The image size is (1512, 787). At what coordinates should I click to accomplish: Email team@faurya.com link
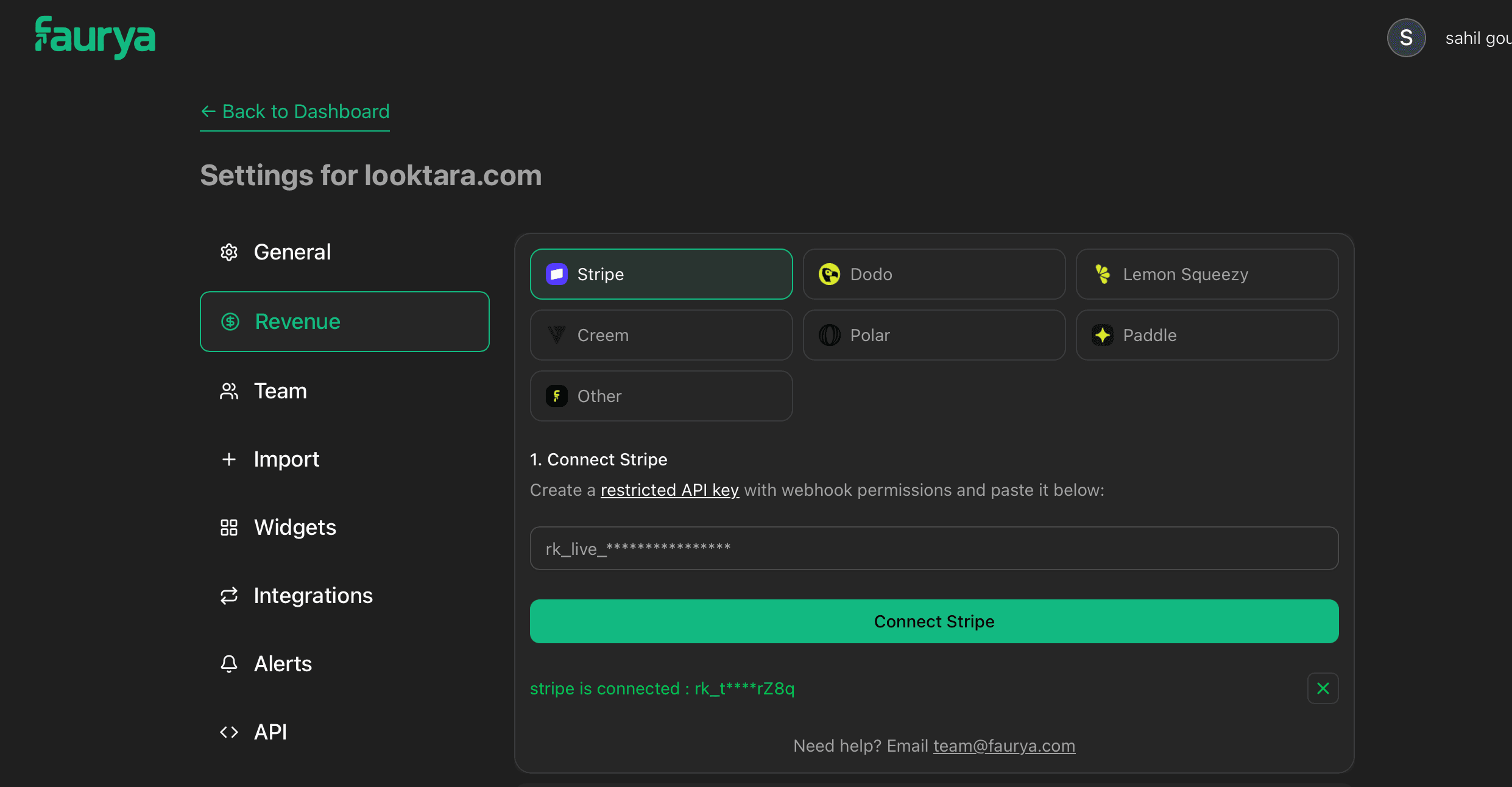pyautogui.click(x=1005, y=746)
